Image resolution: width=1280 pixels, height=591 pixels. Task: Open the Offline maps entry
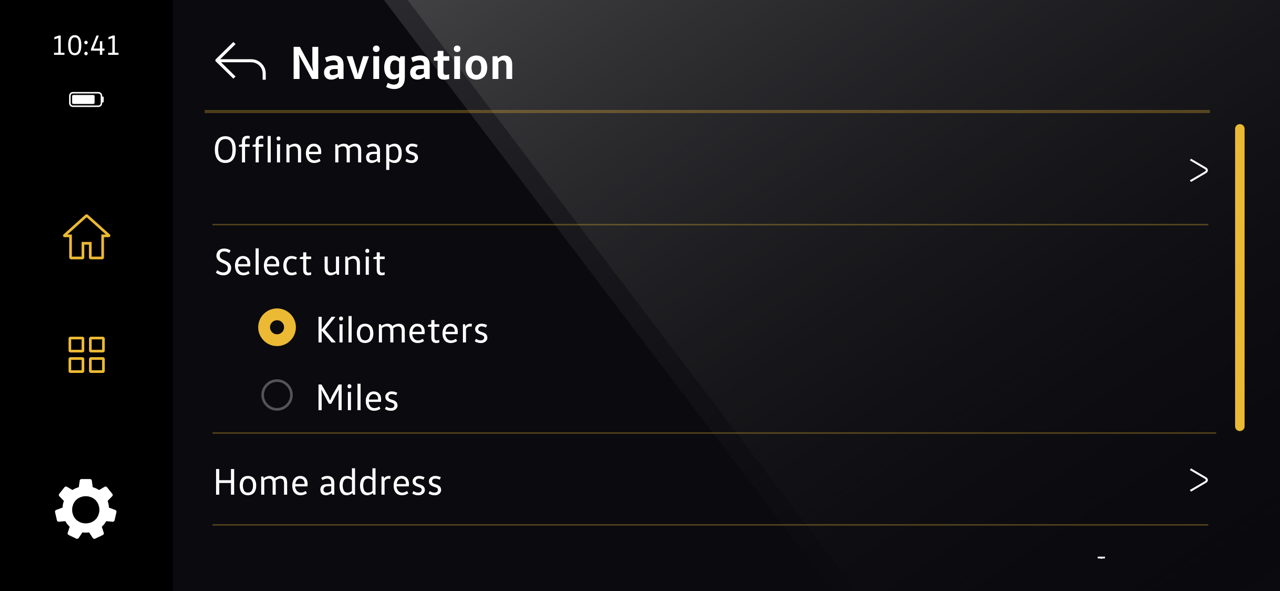point(710,169)
